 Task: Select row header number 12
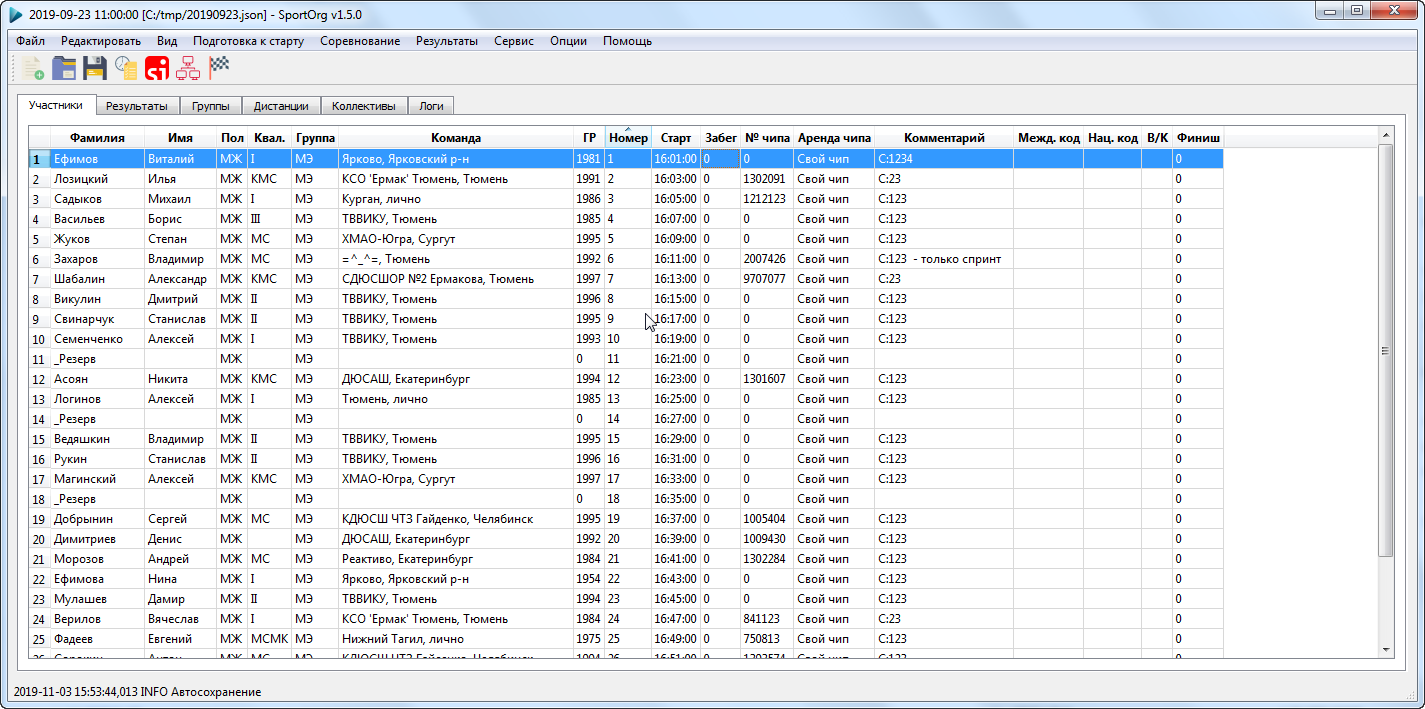(39, 379)
